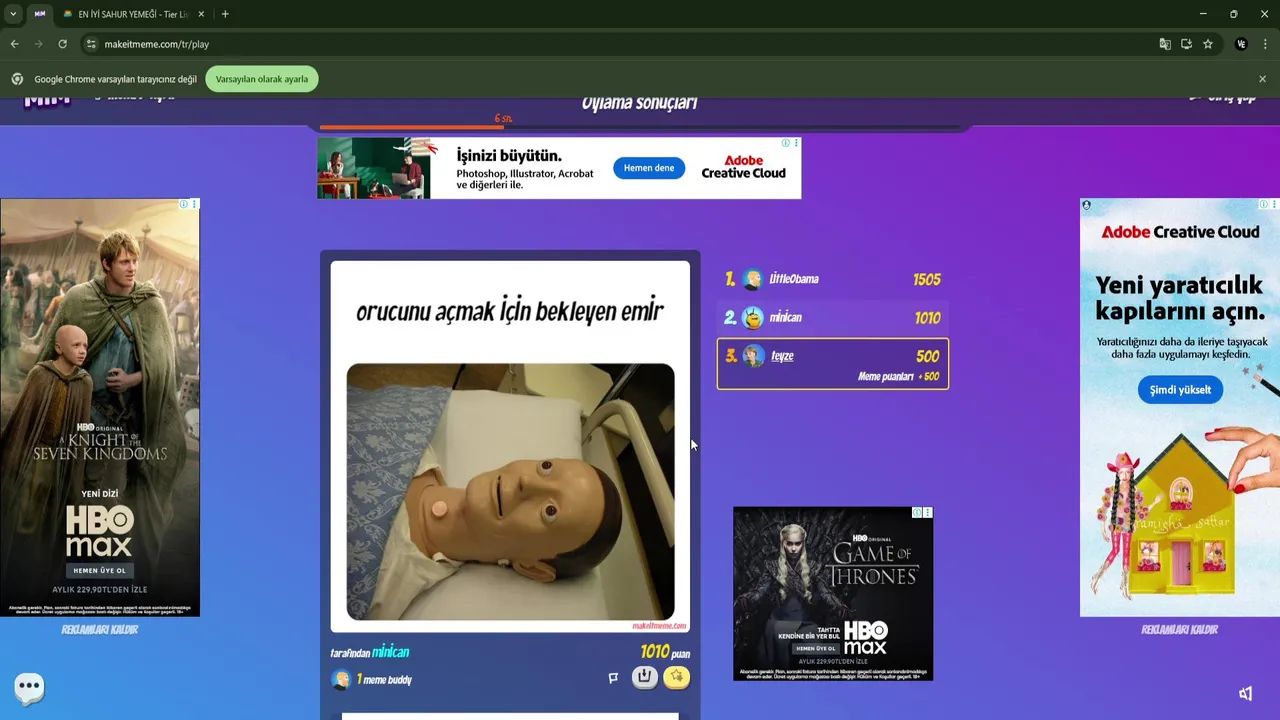Screen dimensions: 1280x720
Task: Open the tab search dropdown arrow
Action: (12, 14)
